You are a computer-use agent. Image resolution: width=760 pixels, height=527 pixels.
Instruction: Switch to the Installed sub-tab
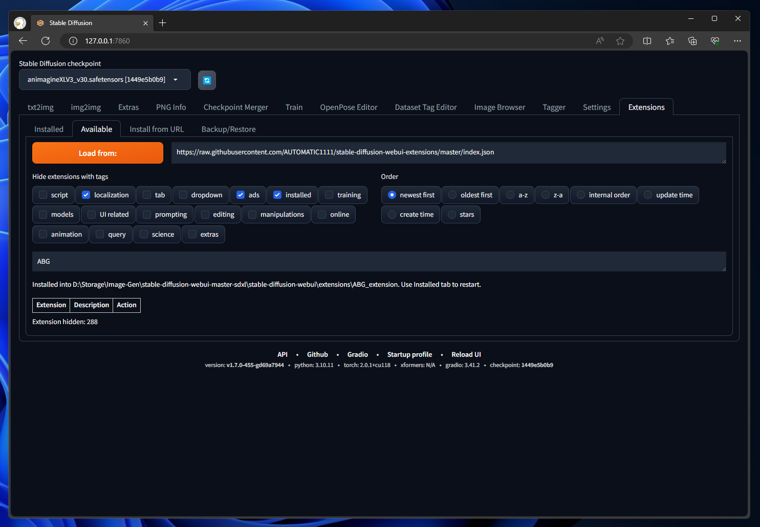click(49, 129)
